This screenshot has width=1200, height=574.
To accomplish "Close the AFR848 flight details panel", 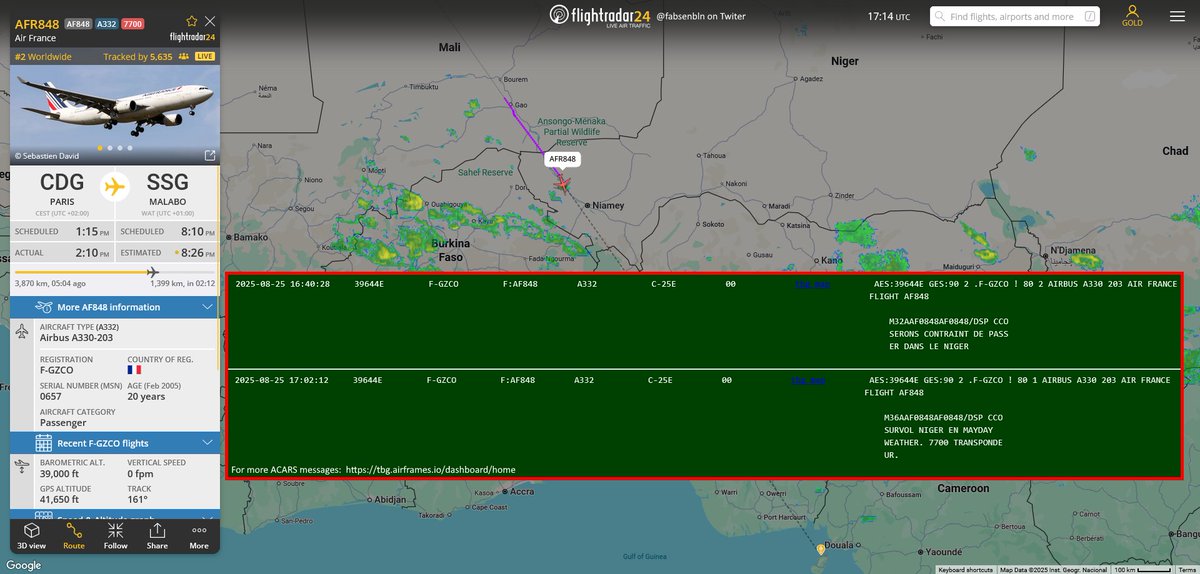I will pos(209,20).
